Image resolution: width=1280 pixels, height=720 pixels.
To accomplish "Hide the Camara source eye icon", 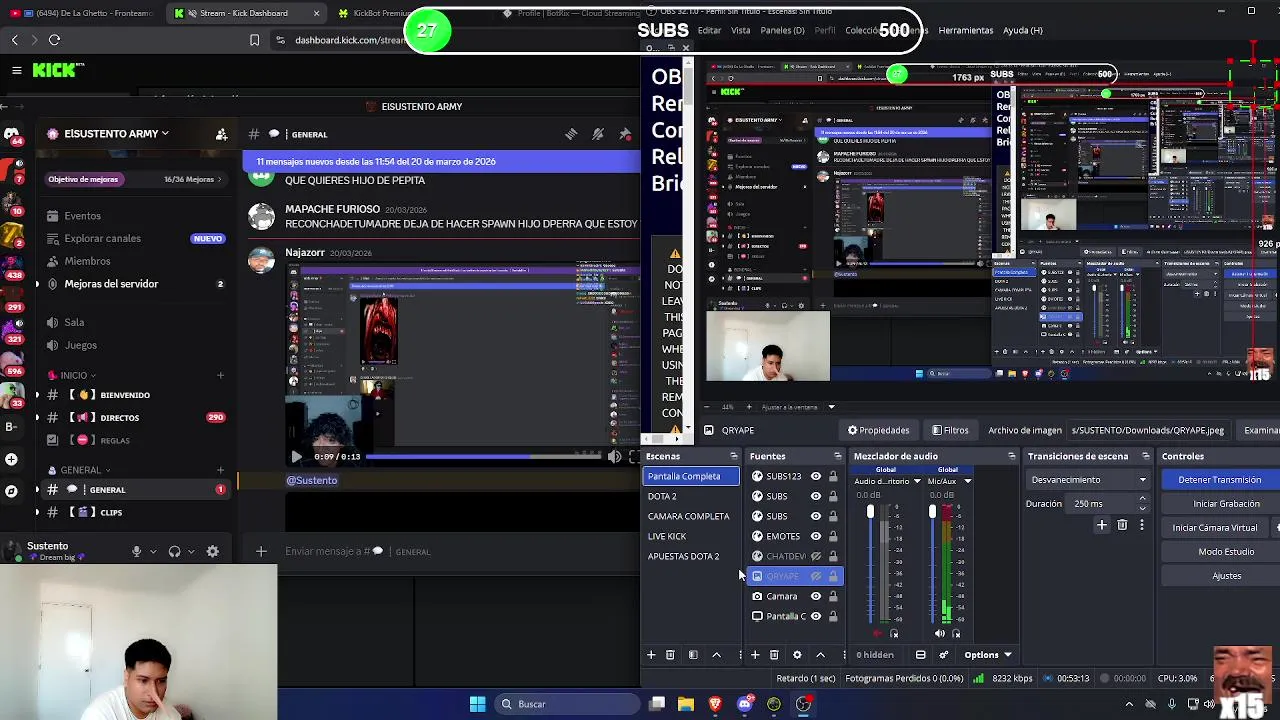I will point(816,596).
